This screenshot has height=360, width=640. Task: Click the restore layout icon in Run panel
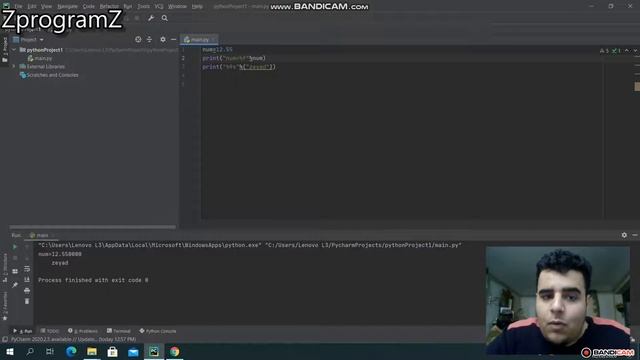[15, 271]
